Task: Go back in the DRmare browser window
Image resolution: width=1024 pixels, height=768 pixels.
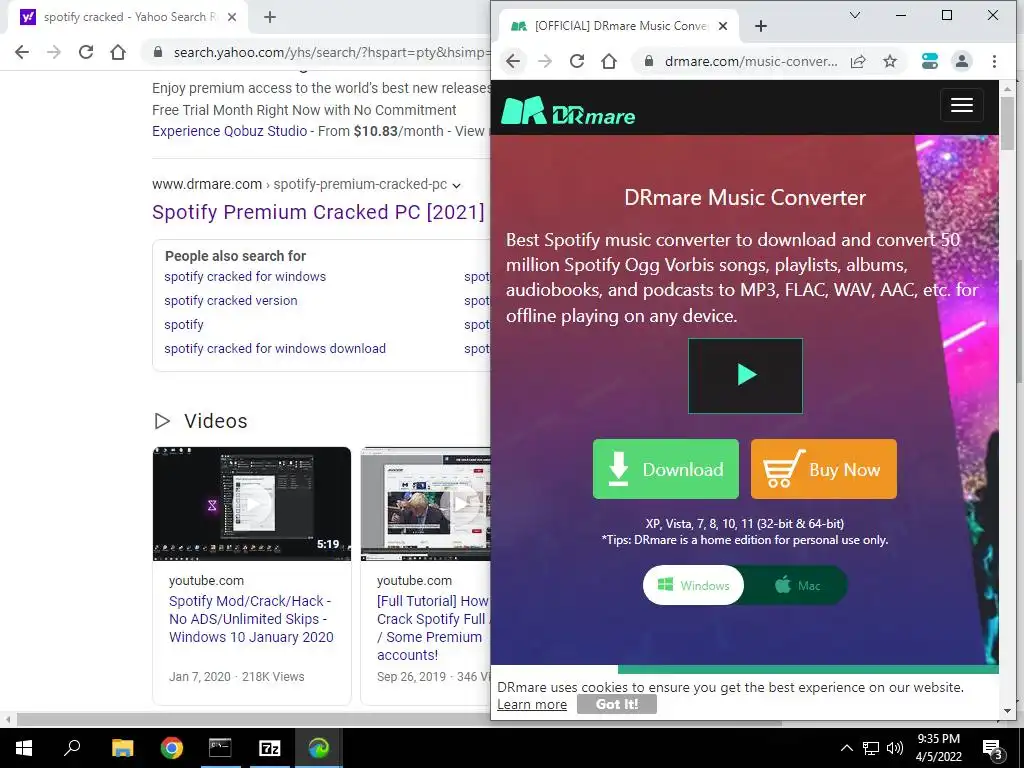Action: click(513, 61)
